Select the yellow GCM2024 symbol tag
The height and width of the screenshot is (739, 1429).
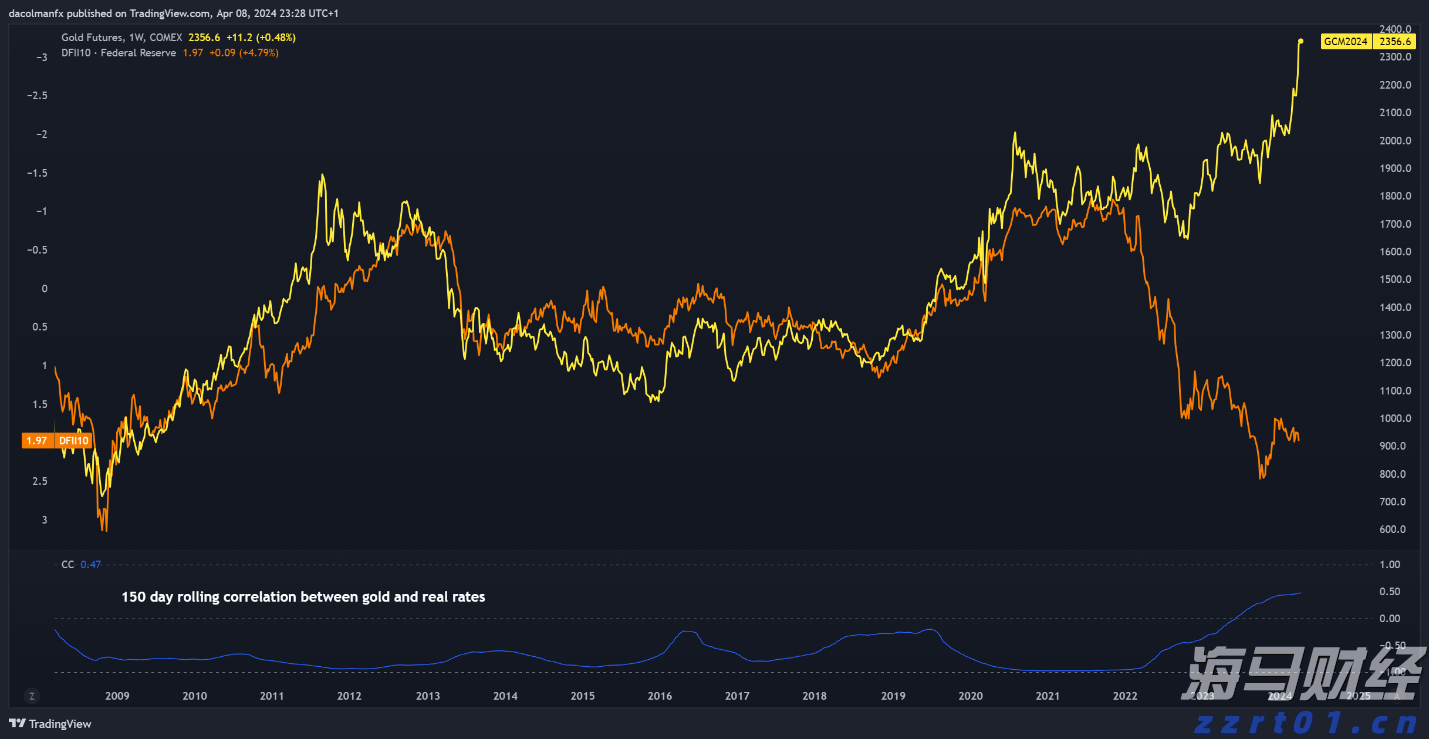tap(1345, 42)
